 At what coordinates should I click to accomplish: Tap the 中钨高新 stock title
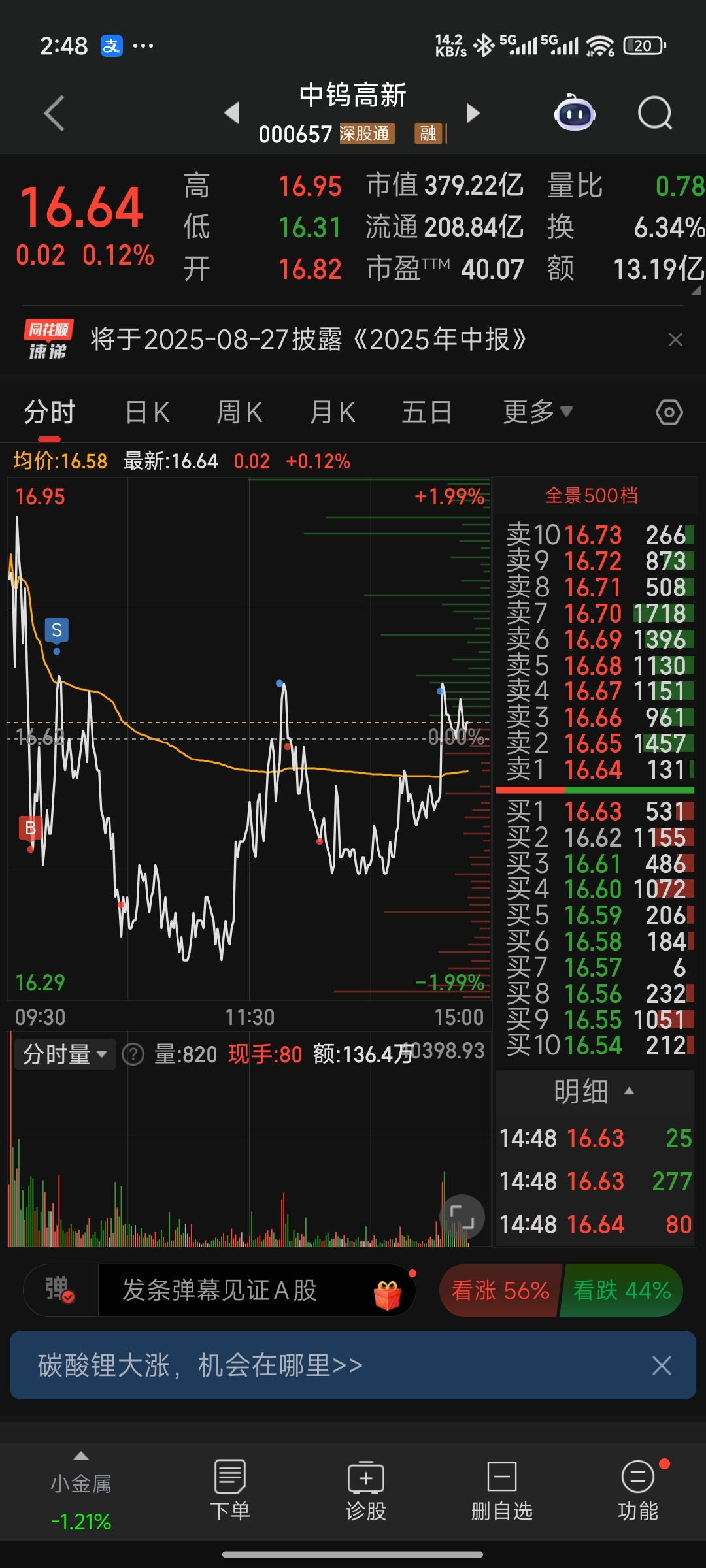coord(353,95)
